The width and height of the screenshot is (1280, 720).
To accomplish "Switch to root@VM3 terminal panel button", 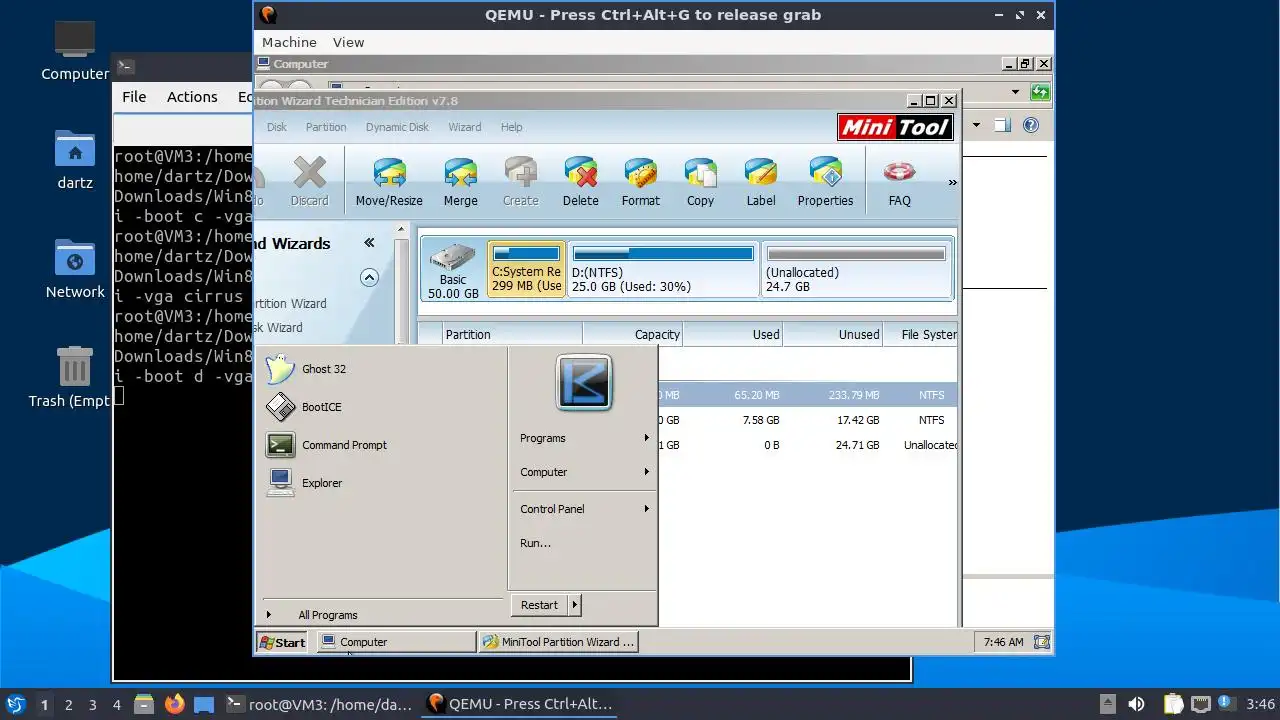I will point(319,704).
